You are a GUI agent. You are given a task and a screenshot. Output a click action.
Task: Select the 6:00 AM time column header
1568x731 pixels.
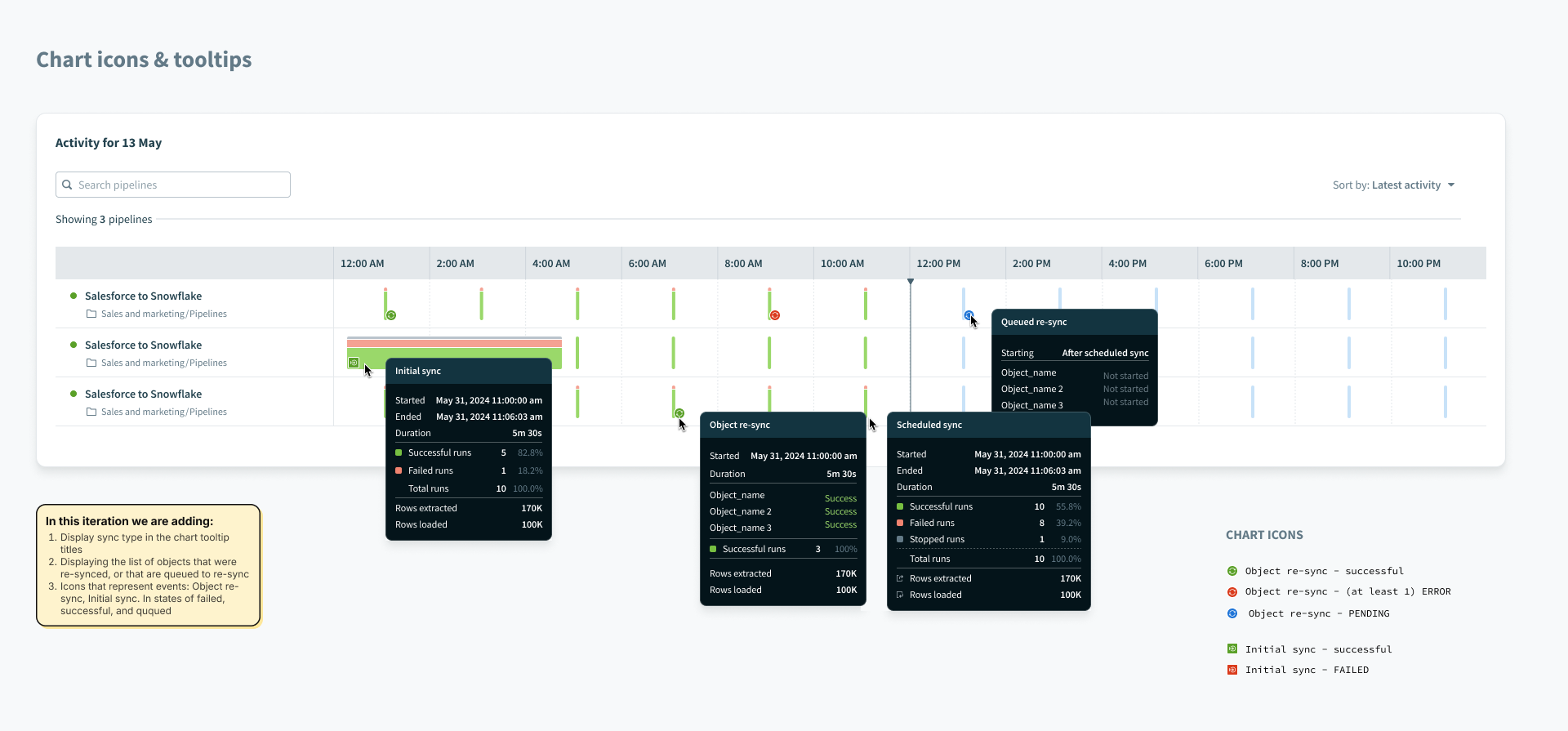(647, 264)
